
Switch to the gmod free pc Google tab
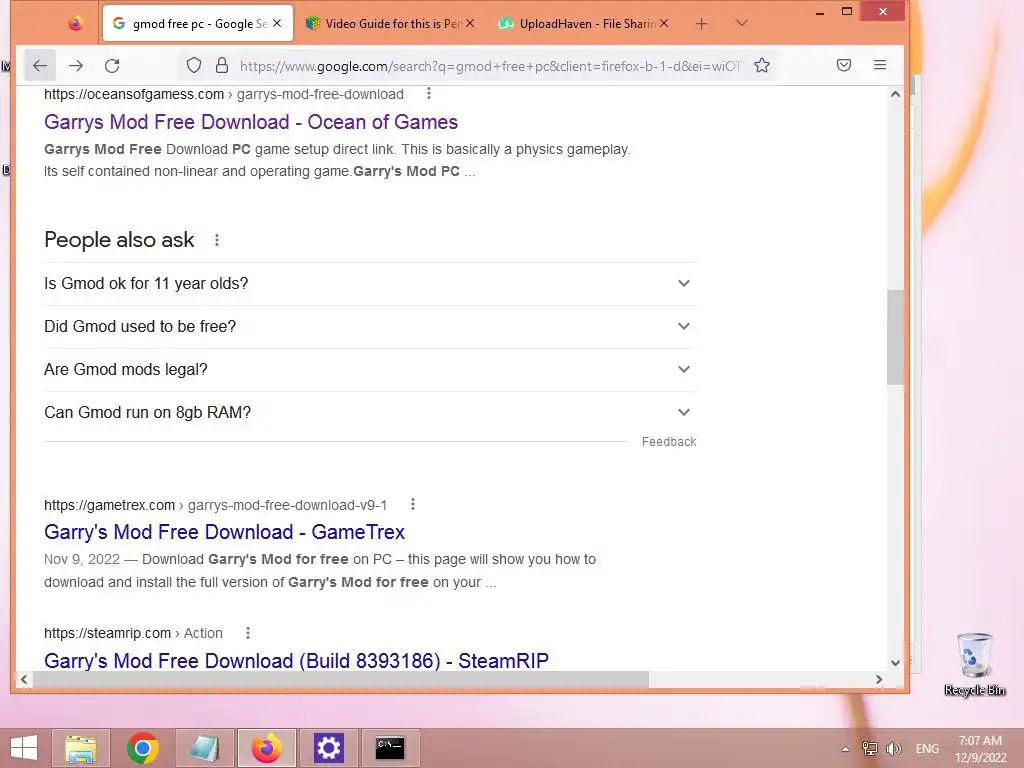click(x=197, y=24)
